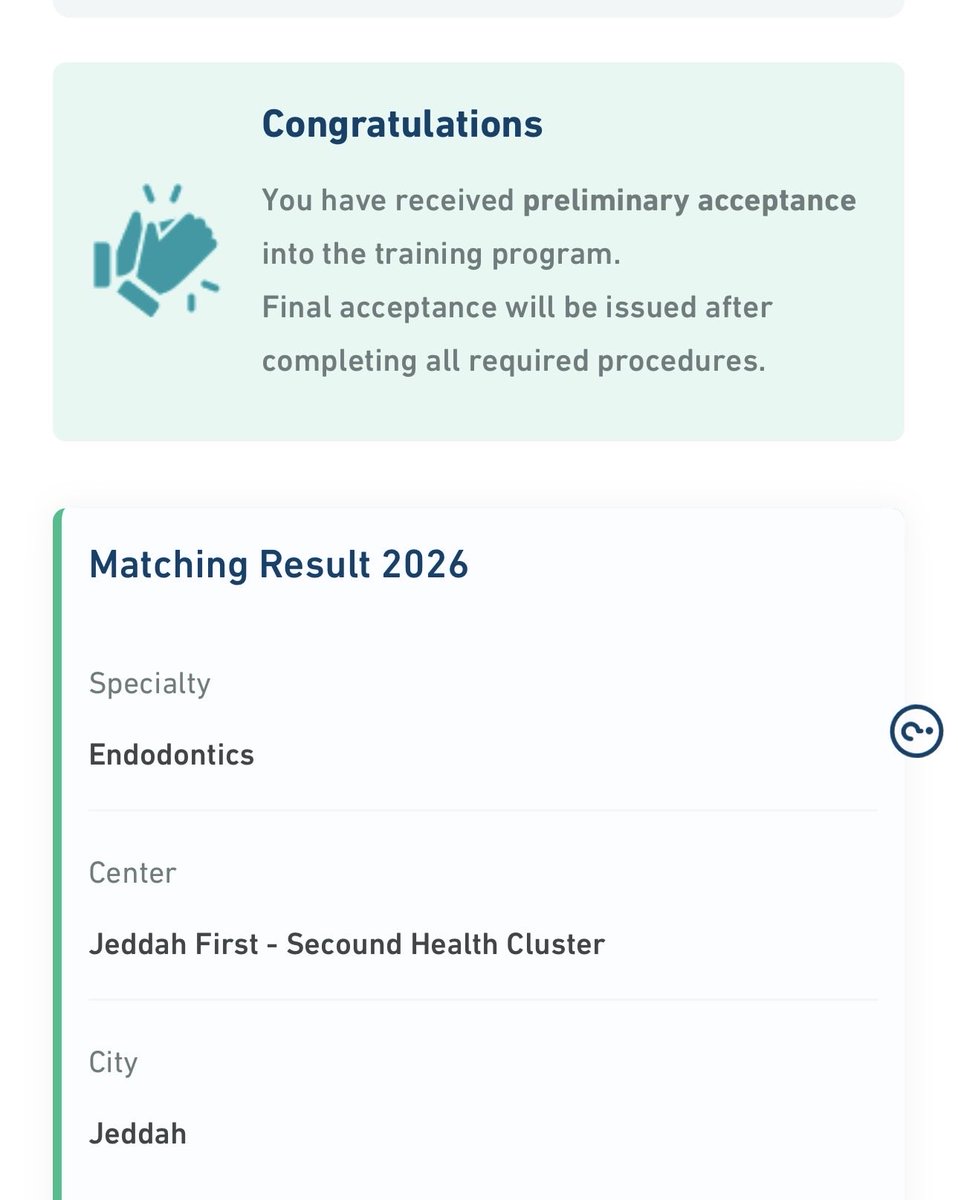The height and width of the screenshot is (1200, 958).
Task: Click 'into the training program' sentence
Action: click(441, 254)
